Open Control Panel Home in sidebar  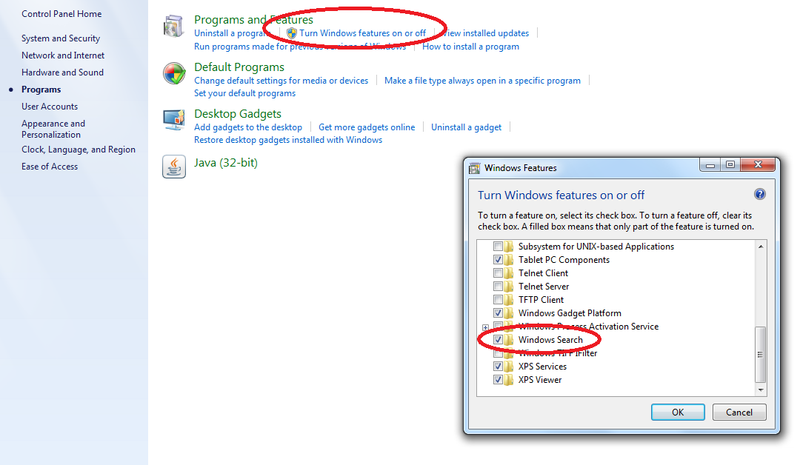(x=61, y=14)
